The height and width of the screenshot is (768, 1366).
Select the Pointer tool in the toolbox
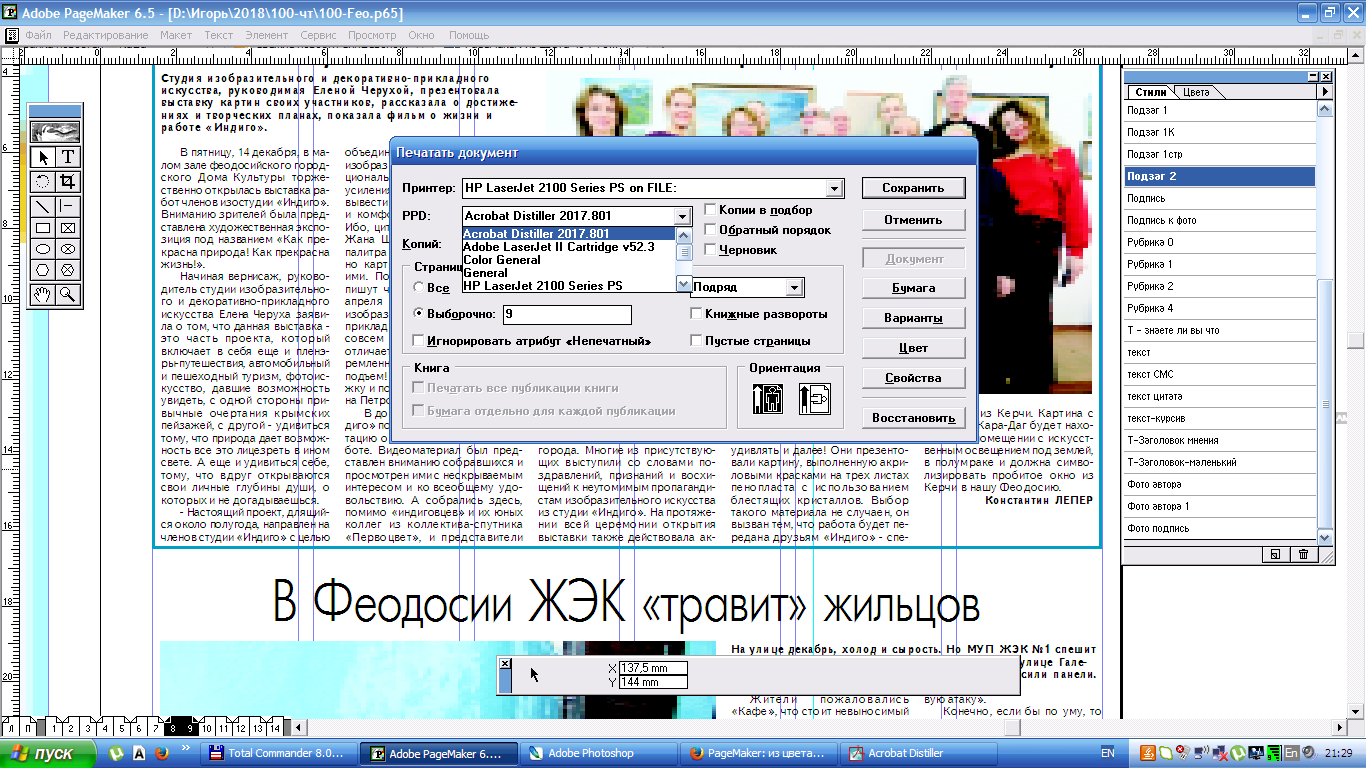tap(43, 157)
